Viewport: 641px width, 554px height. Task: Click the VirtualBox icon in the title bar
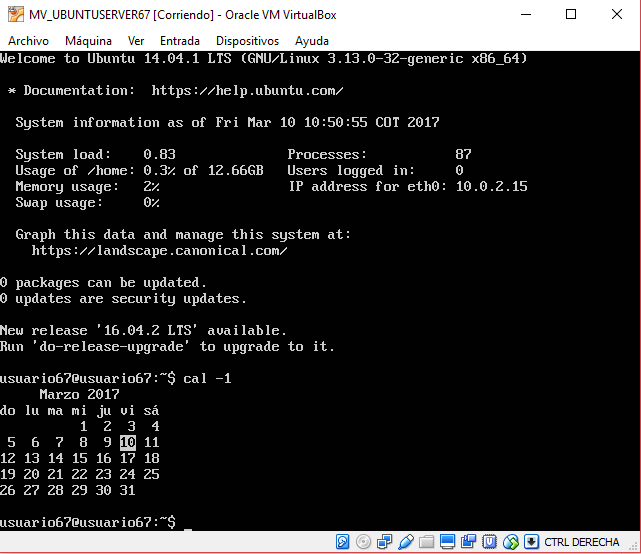tap(16, 15)
